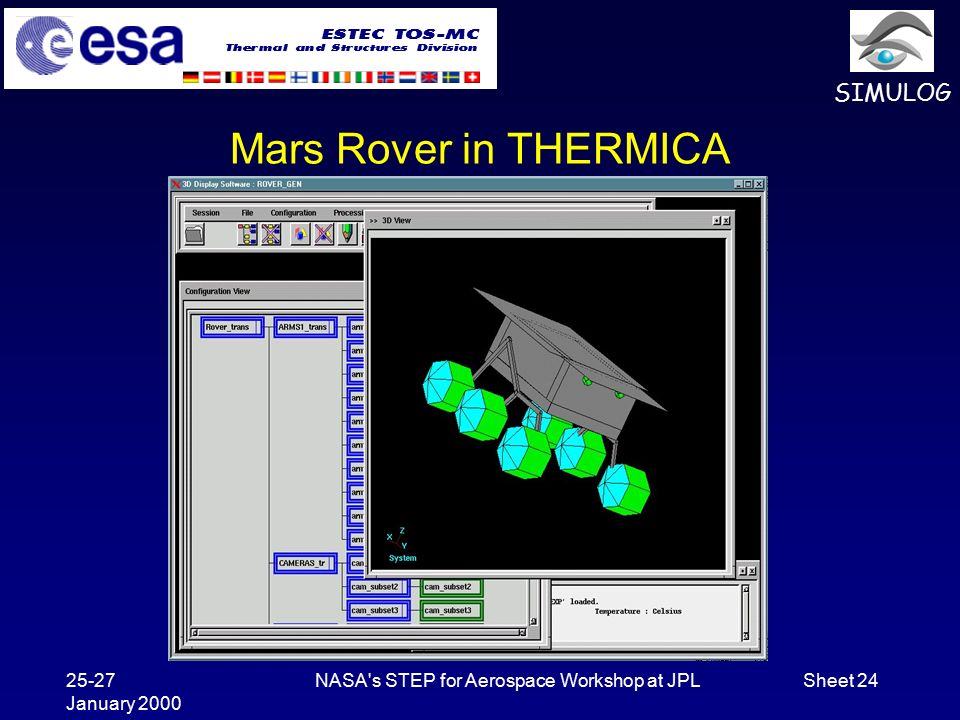Click the SIMULOG label text
Screen dimensions: 960x720
coord(893,92)
